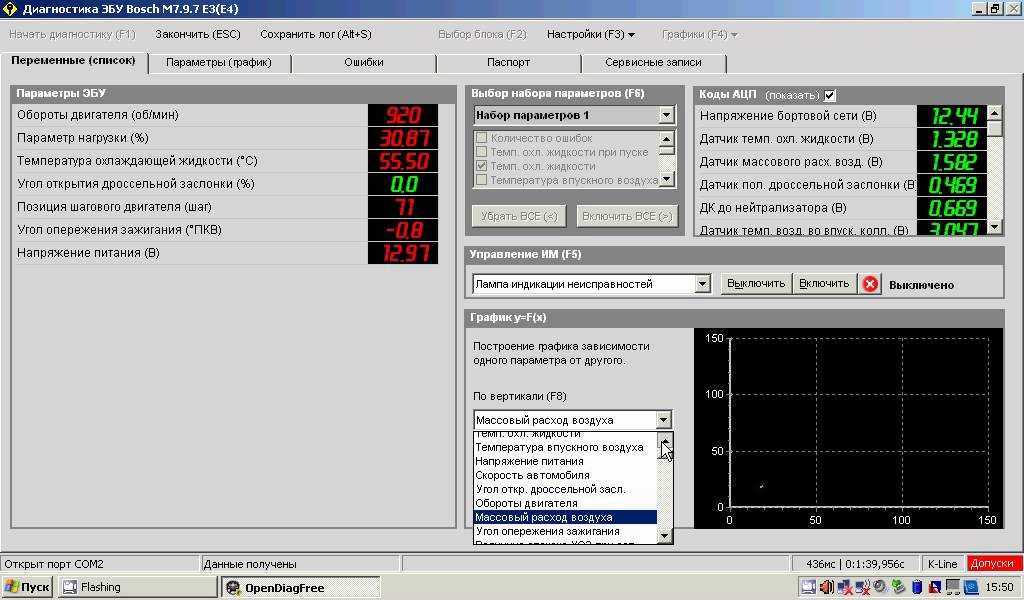The image size is (1024, 600).
Task: Open the Настройки (F3) menu
Action: [x=590, y=34]
